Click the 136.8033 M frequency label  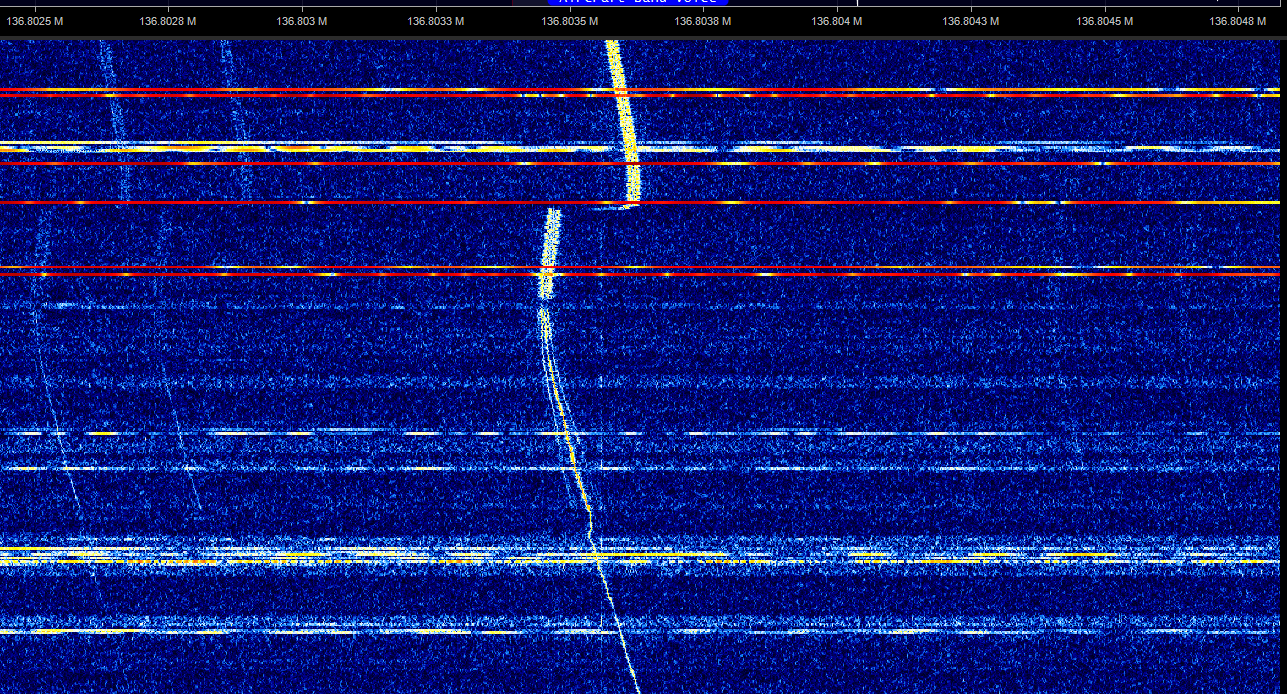pos(435,21)
